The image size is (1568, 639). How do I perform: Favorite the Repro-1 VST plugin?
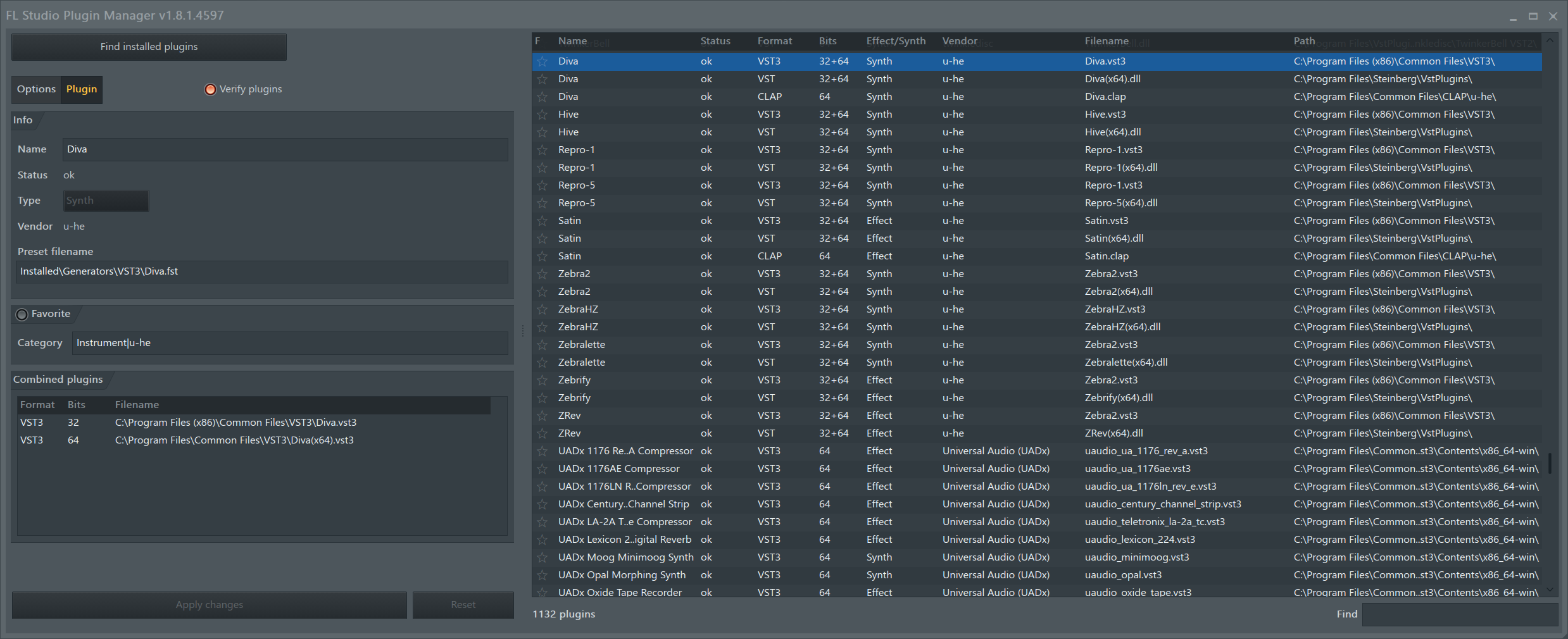543,167
